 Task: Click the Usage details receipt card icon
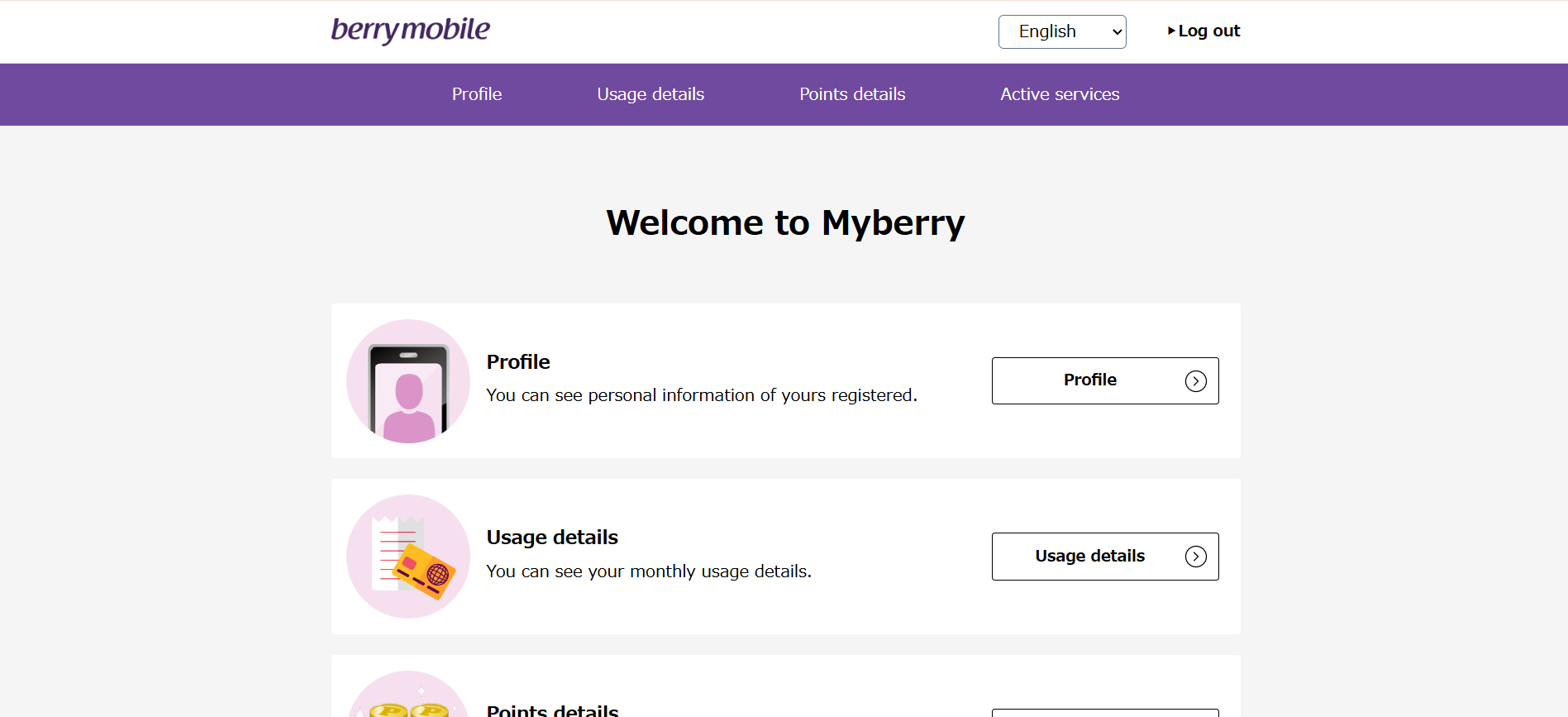(x=408, y=557)
